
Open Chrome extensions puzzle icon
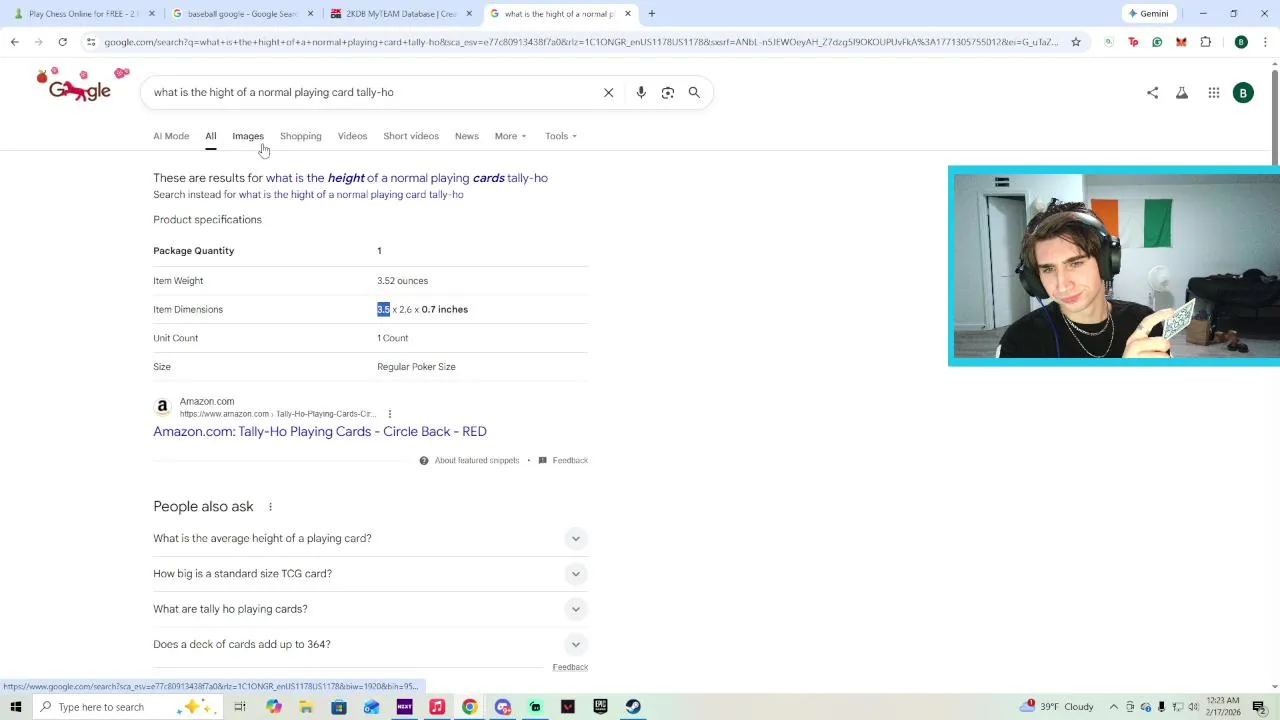point(1205,42)
